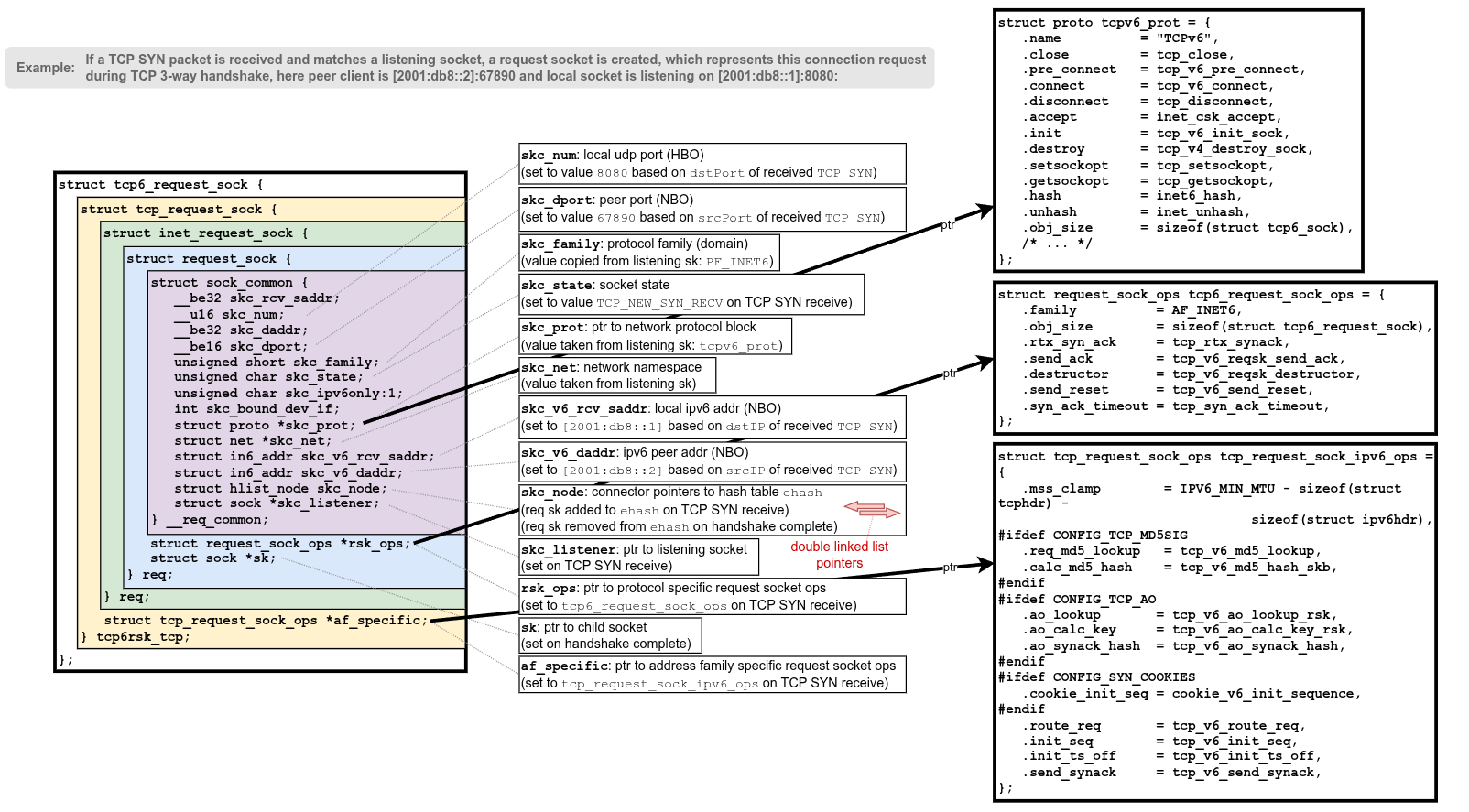Click the skc_family protocol family box
The width and height of the screenshot is (1469, 812).
point(649,253)
